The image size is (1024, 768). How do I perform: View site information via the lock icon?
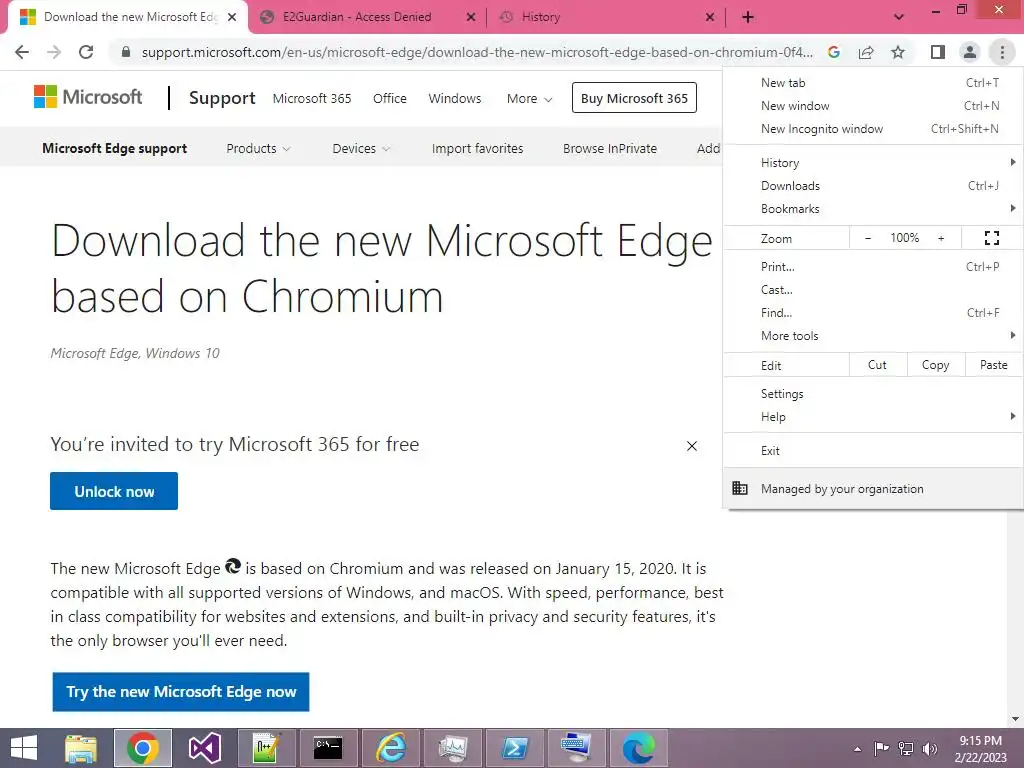tap(126, 52)
